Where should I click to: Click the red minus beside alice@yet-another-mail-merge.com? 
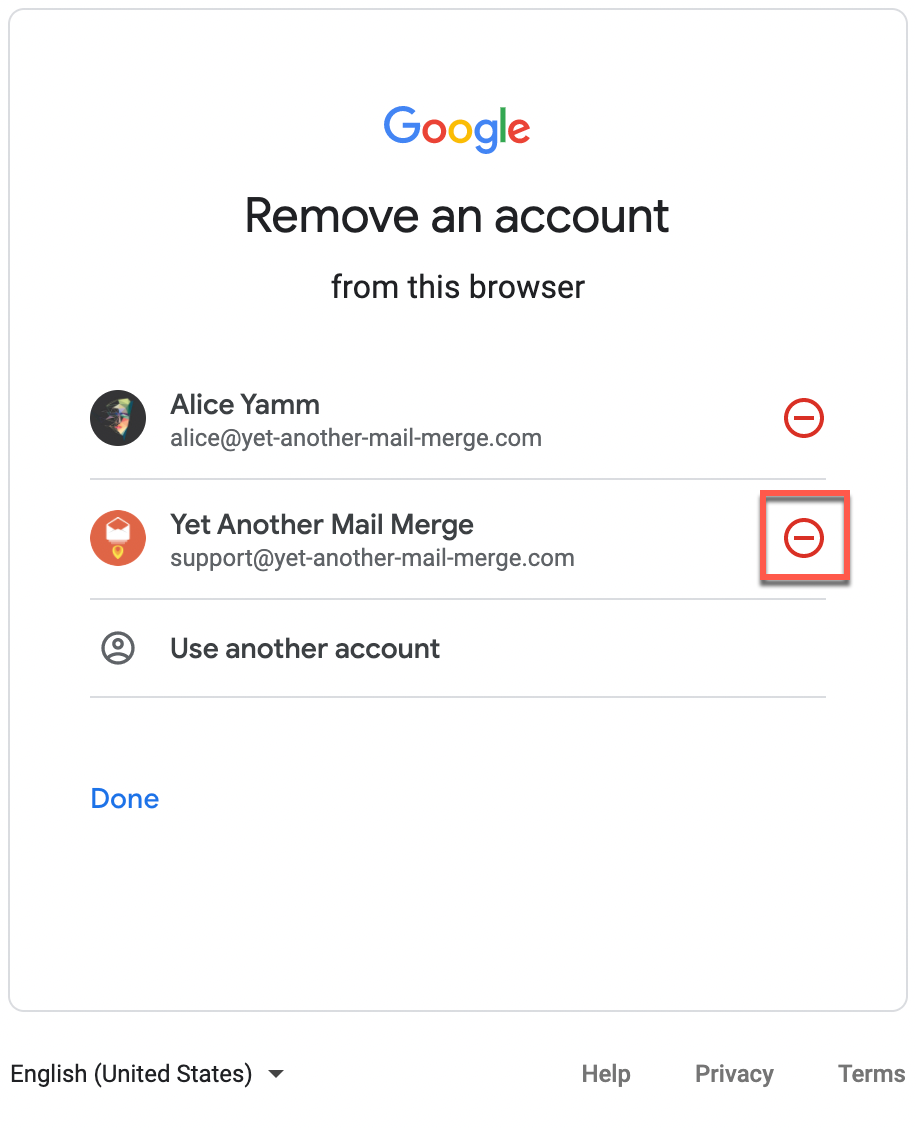tap(804, 418)
